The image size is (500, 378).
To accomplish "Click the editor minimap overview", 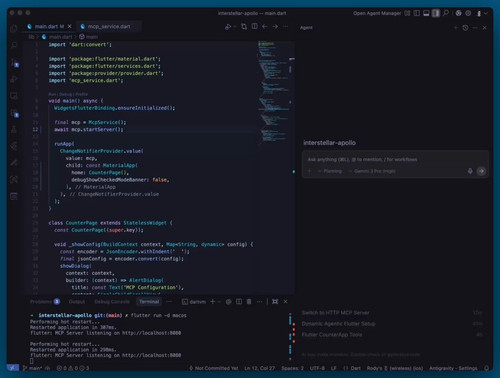I will pos(273,93).
